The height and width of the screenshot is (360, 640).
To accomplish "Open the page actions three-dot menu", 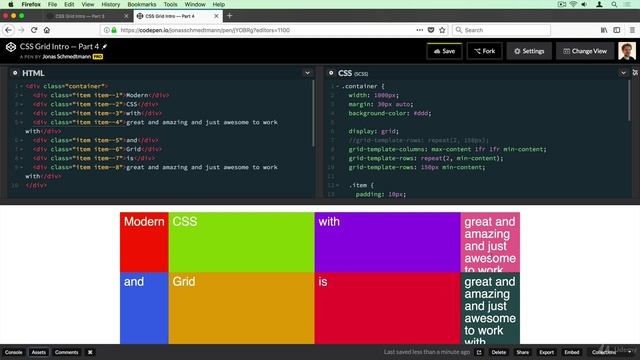I will tap(420, 30).
